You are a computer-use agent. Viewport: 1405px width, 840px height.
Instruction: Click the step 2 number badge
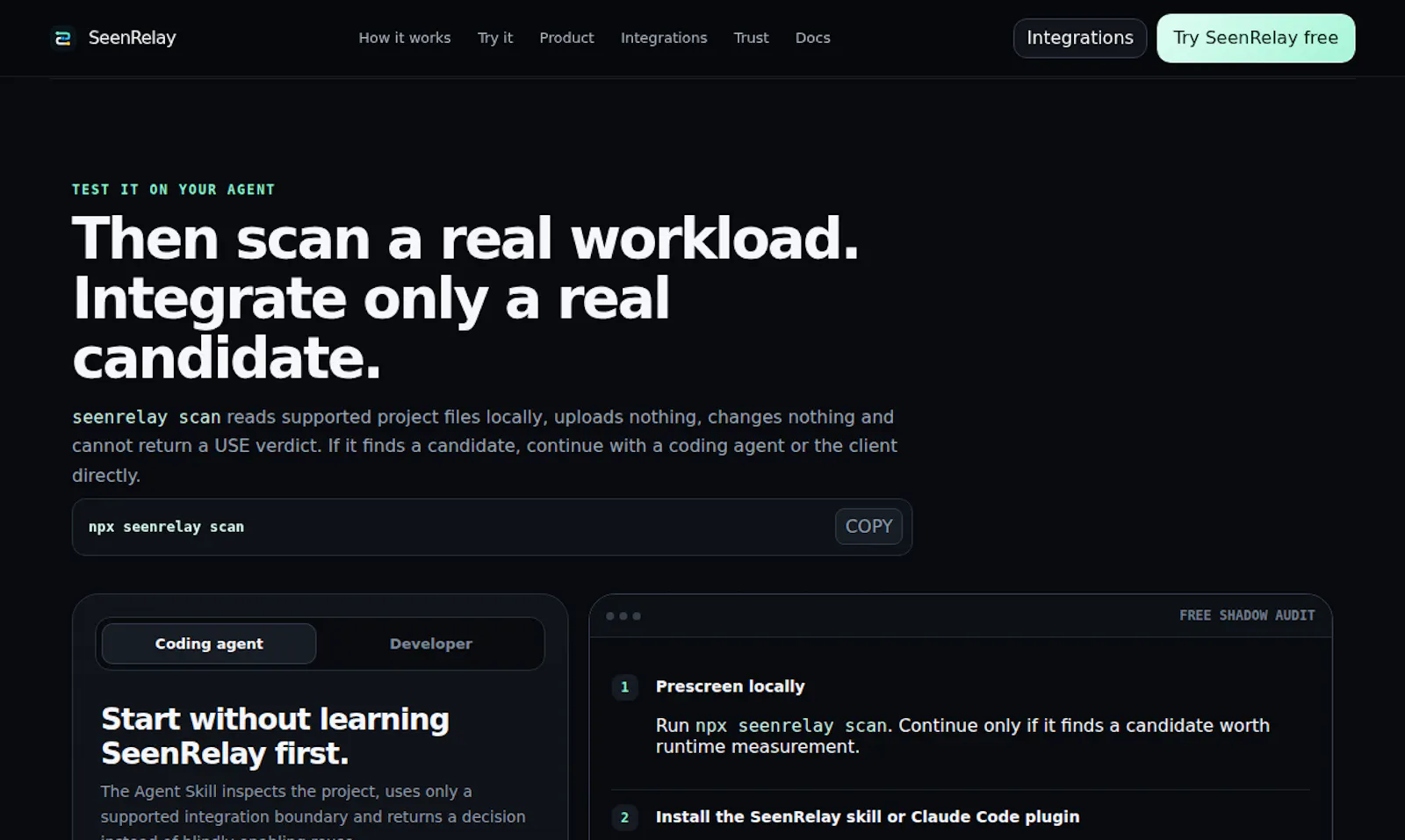pos(624,817)
